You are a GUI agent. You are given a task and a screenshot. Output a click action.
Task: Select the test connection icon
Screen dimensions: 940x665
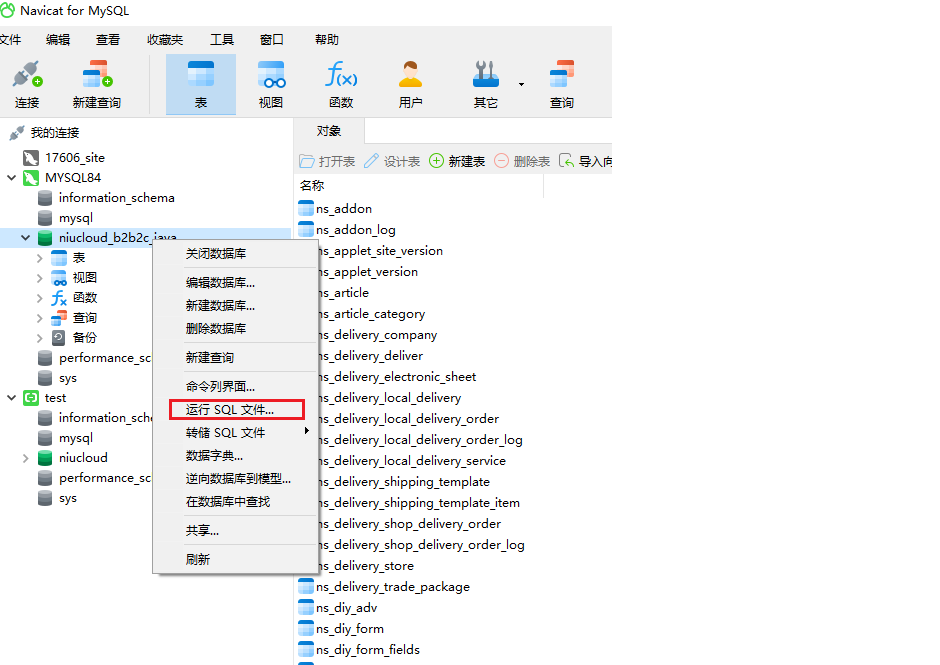(x=31, y=398)
